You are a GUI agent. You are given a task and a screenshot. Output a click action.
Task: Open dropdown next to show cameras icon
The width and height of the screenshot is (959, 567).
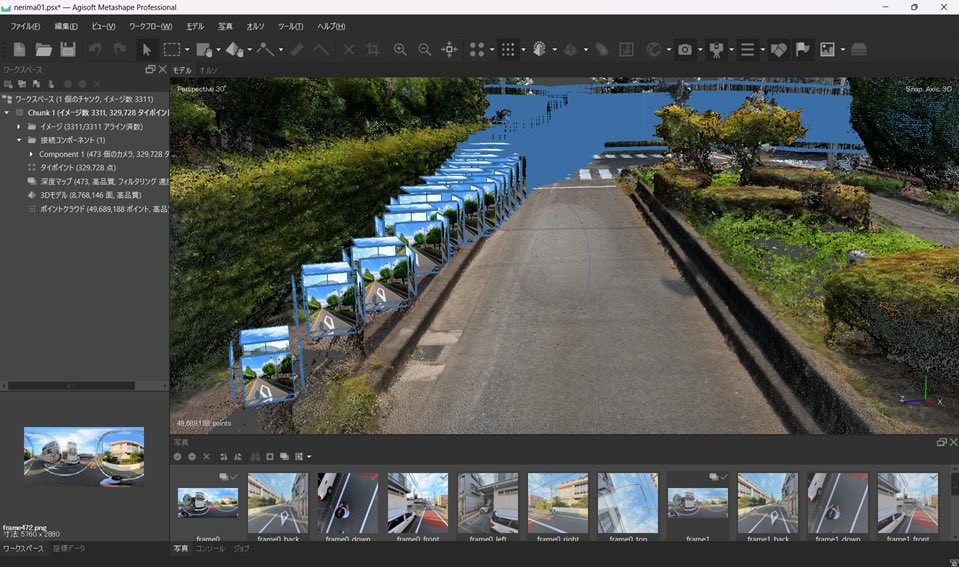point(700,50)
